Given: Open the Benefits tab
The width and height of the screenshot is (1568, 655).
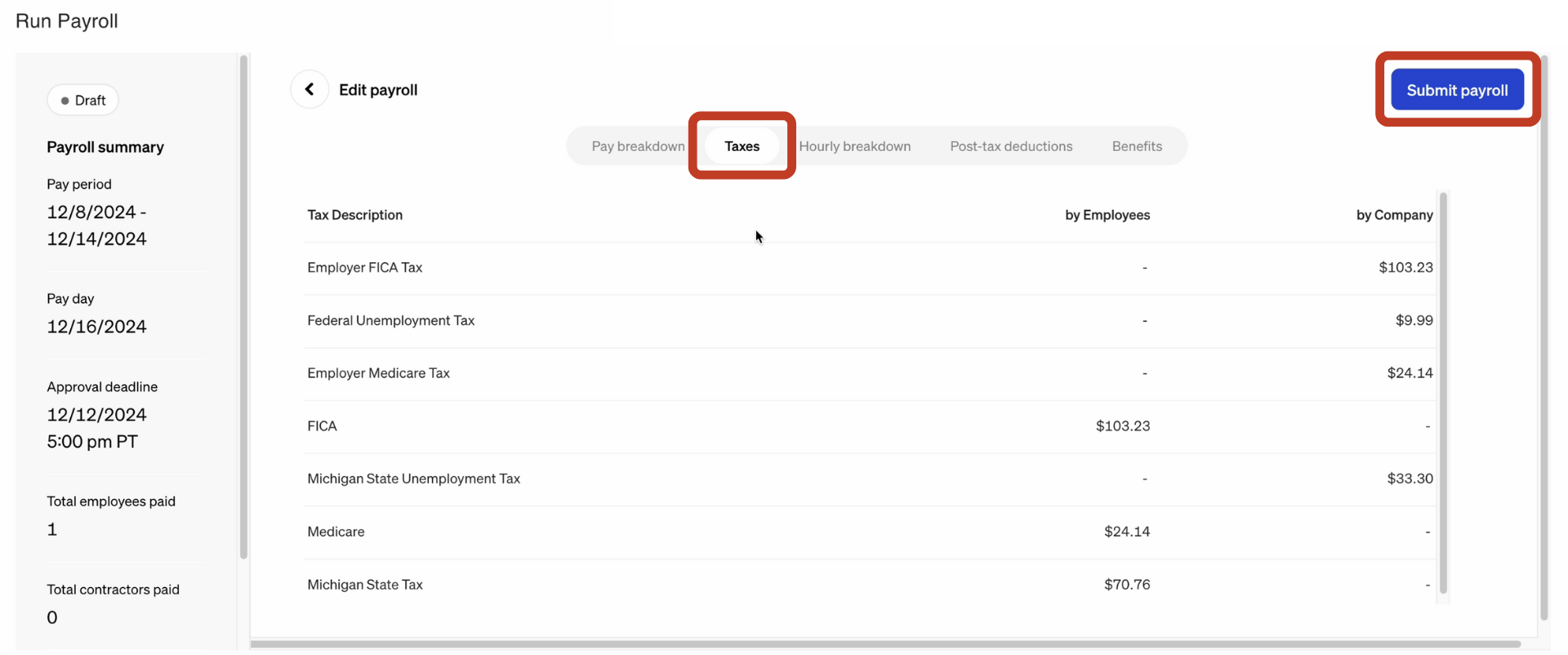Looking at the screenshot, I should (x=1137, y=146).
